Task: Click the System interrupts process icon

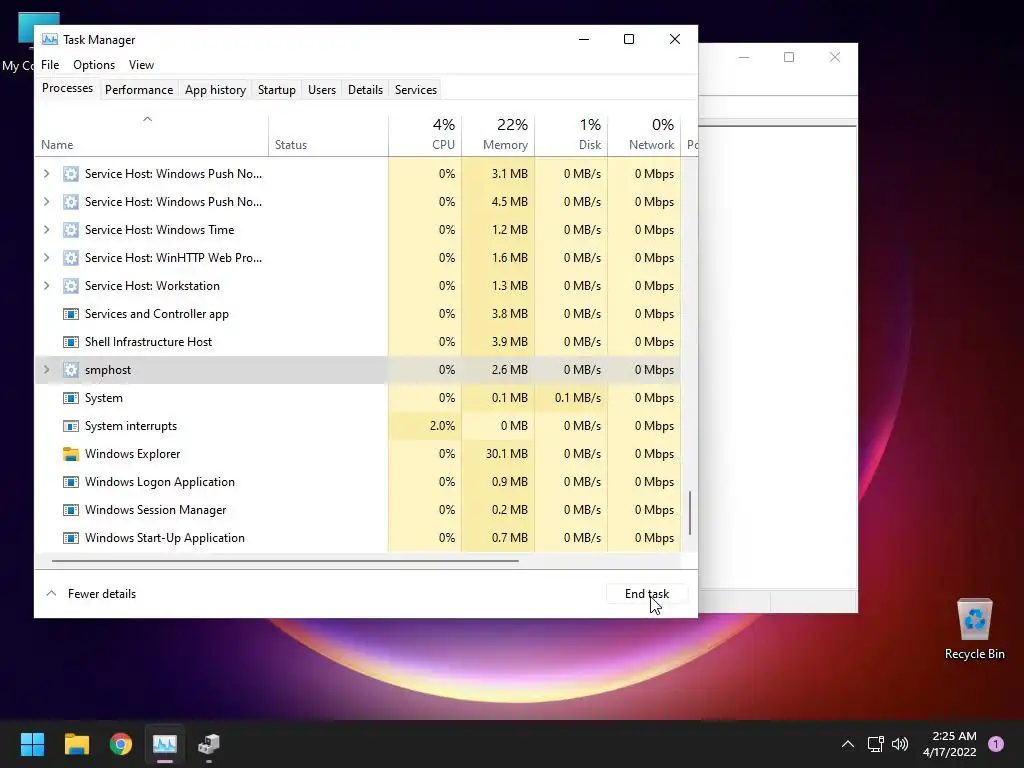Action: coord(71,426)
